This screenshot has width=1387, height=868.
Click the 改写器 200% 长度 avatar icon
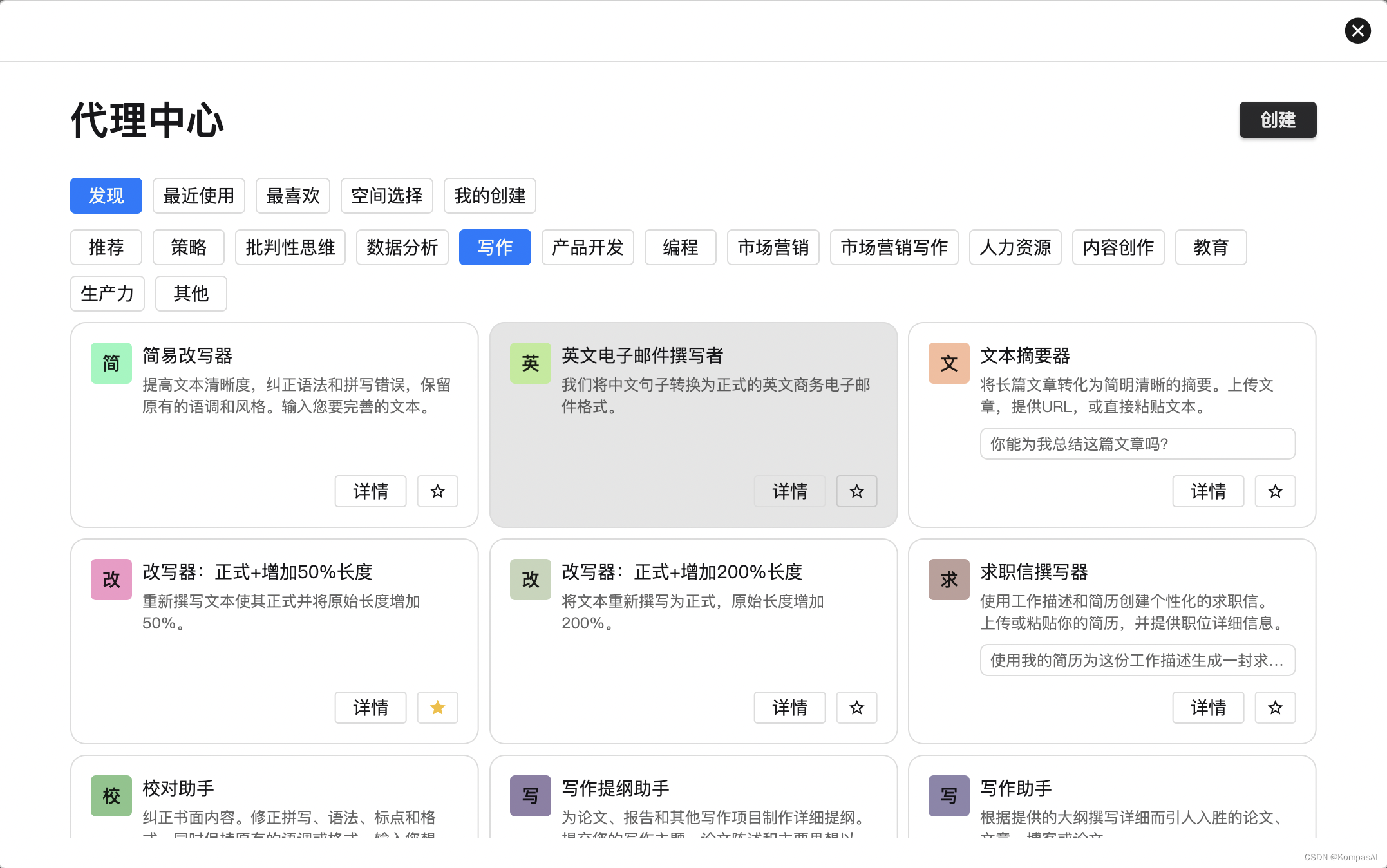(x=530, y=580)
